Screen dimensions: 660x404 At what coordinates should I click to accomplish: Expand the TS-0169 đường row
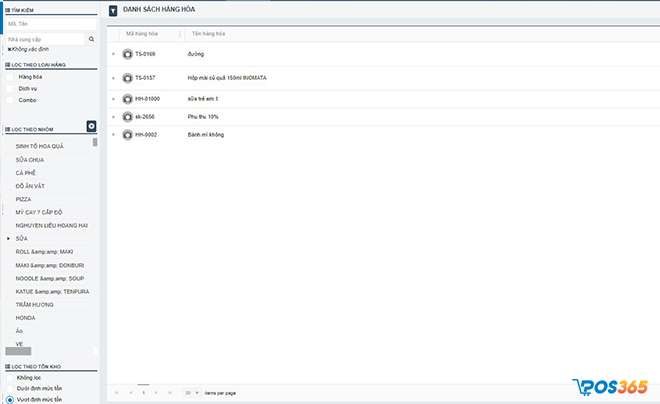[113, 54]
